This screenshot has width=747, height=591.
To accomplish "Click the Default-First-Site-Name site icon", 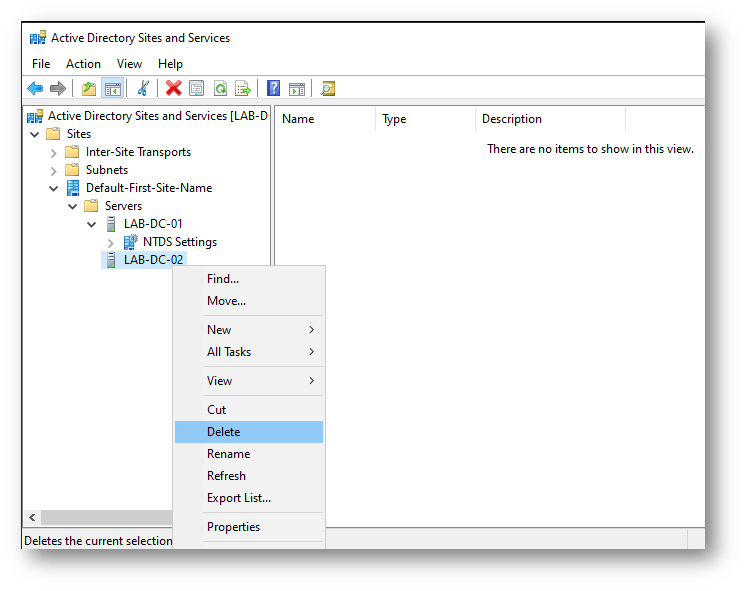I will coord(73,188).
